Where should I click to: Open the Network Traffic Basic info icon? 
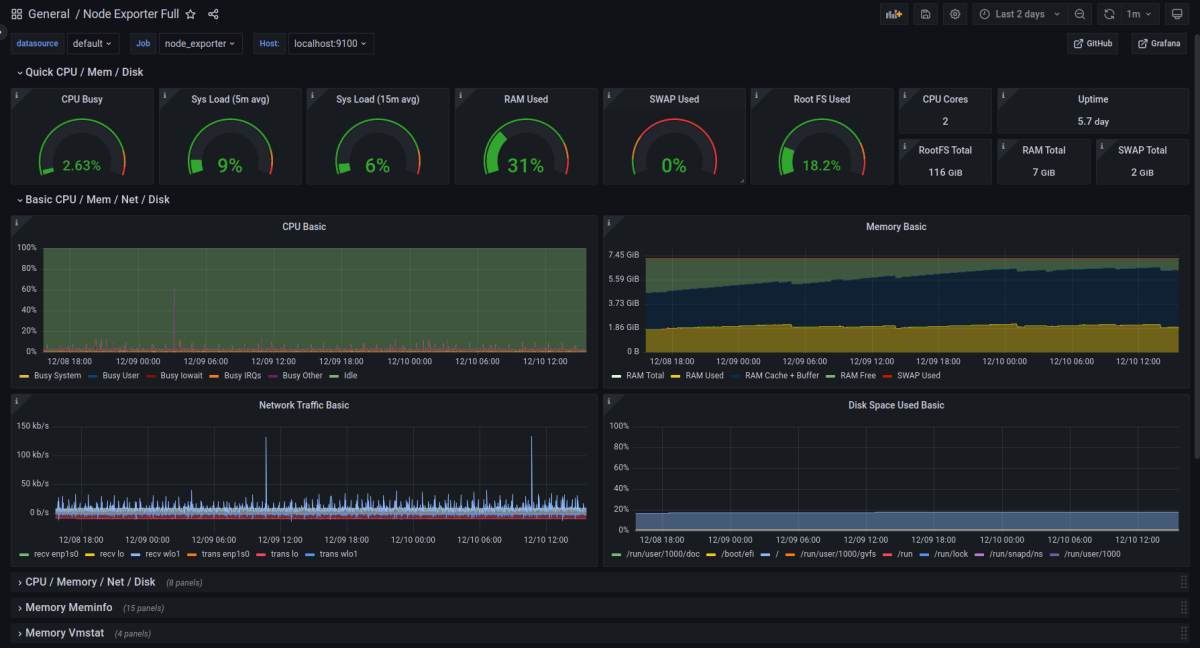[x=17, y=400]
